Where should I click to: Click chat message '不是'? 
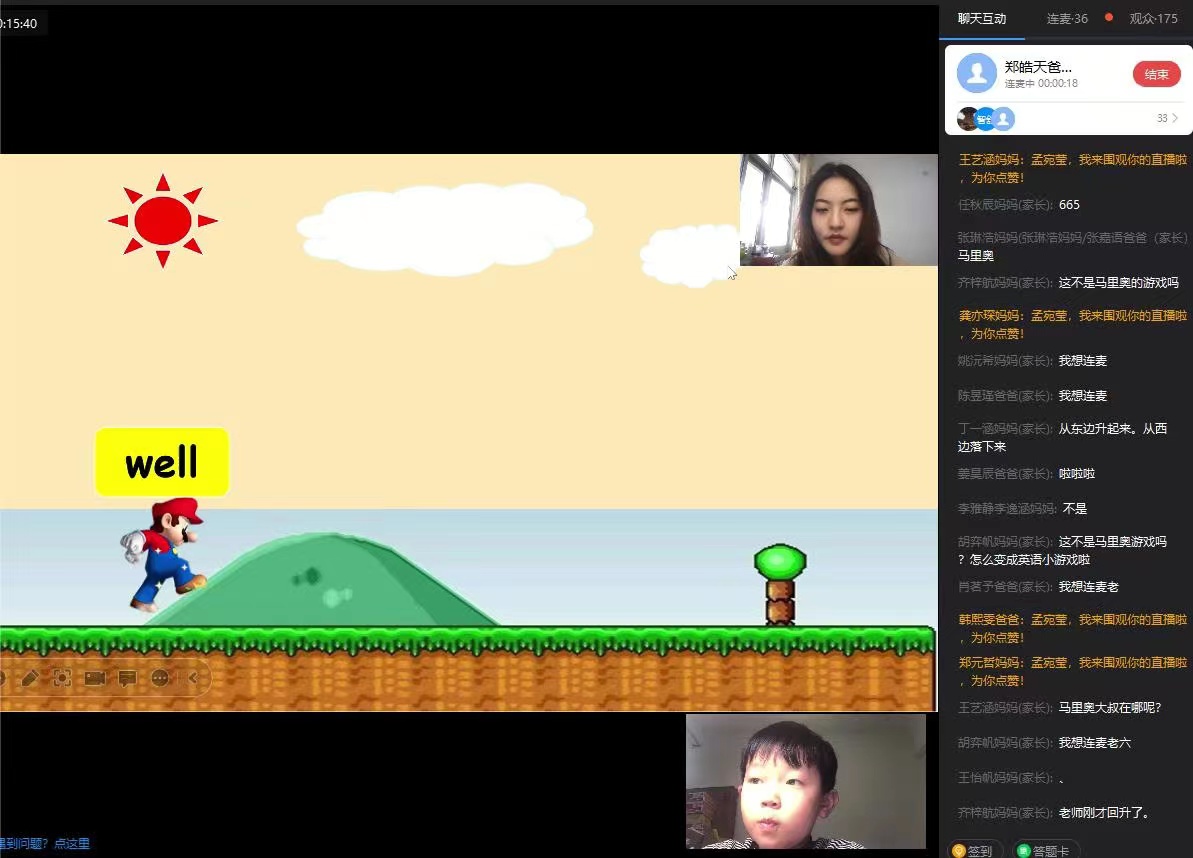pos(1075,508)
